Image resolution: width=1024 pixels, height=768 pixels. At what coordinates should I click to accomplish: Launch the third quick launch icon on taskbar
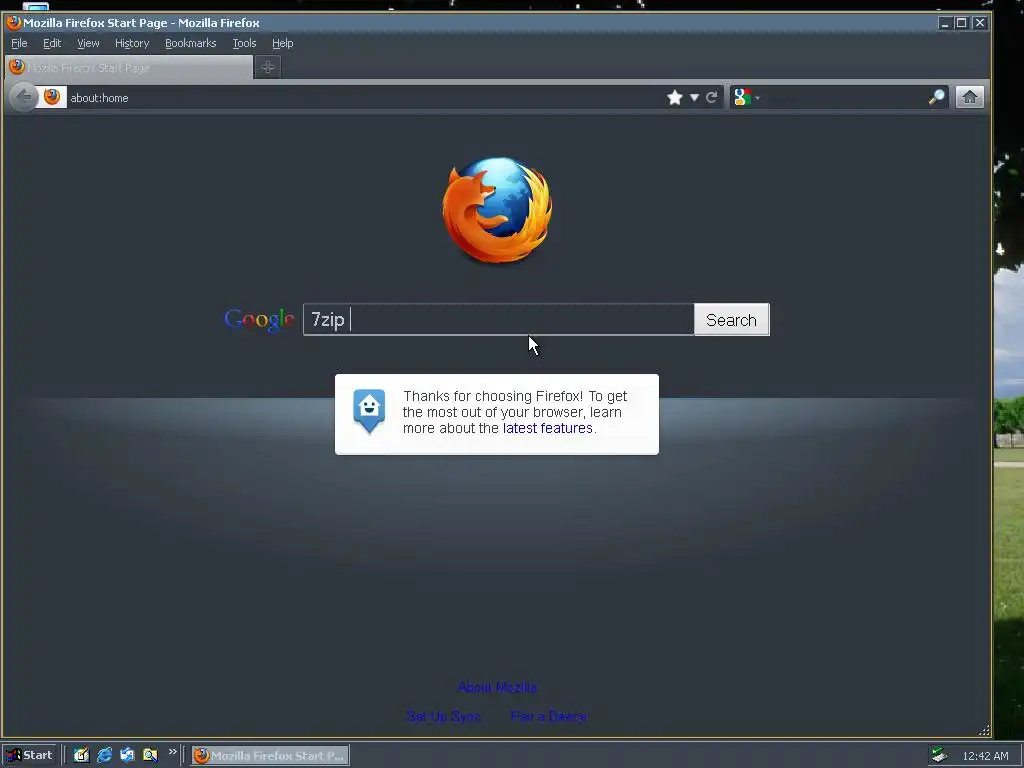[x=127, y=755]
